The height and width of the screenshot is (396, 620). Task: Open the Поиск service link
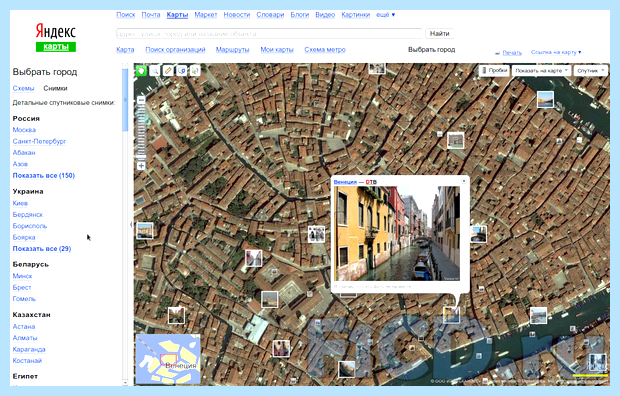(126, 15)
